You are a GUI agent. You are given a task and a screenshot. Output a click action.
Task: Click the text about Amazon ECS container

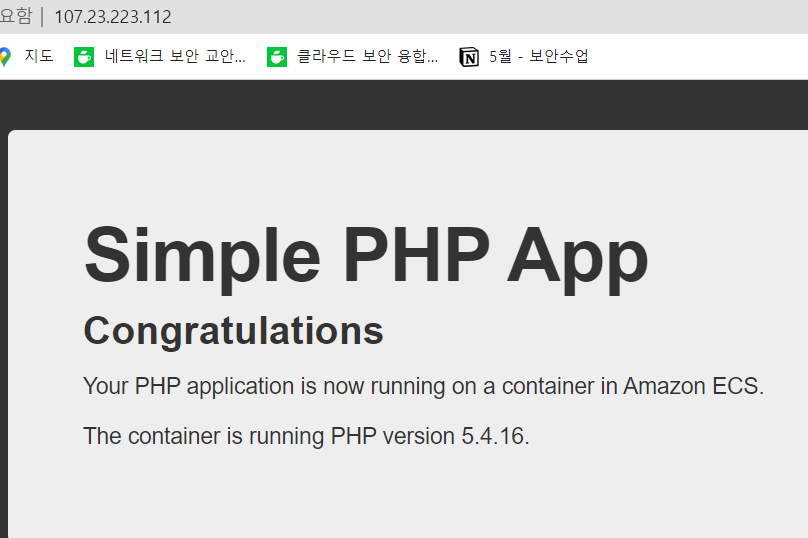point(424,386)
